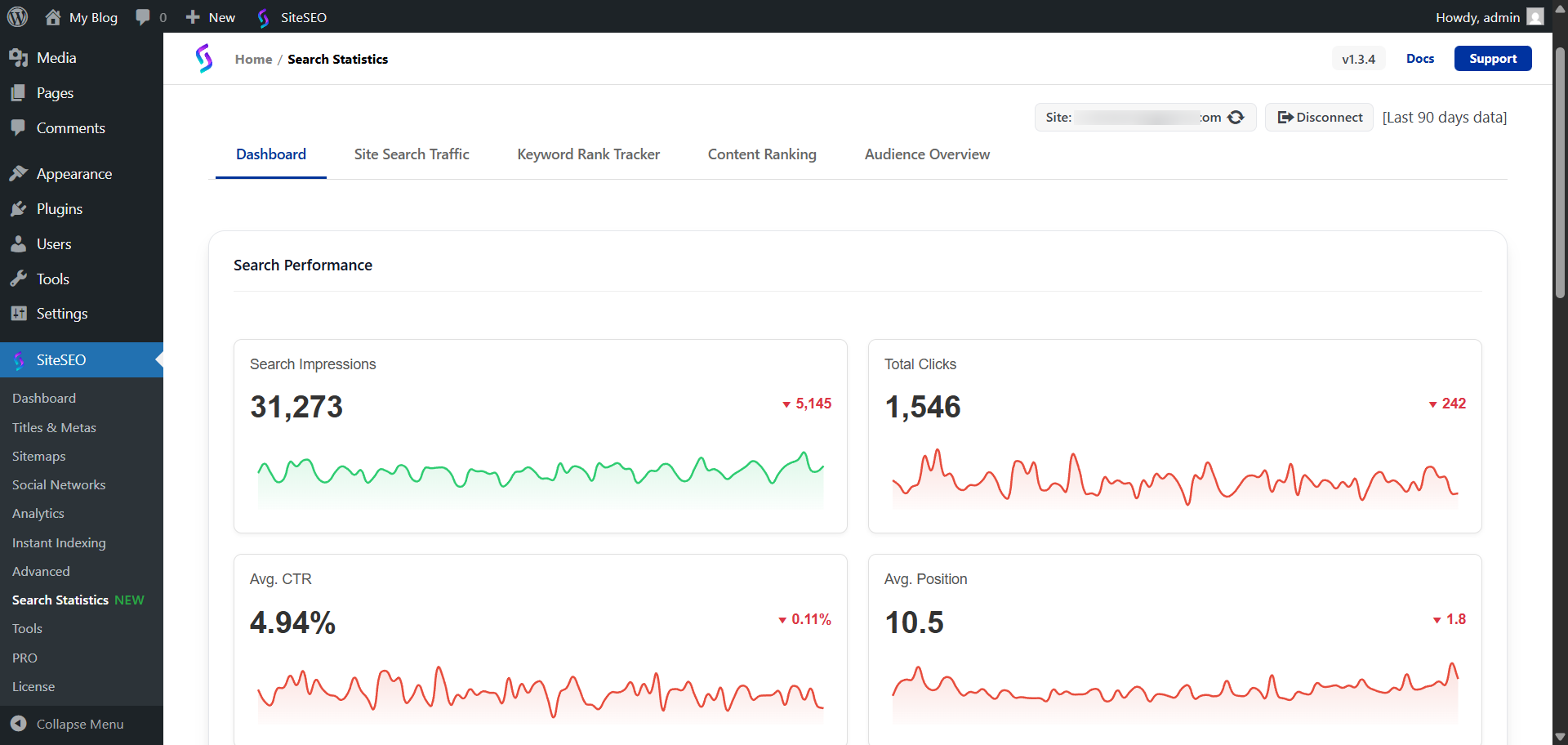This screenshot has width=1568, height=745.
Task: Disconnect the connected site
Action: point(1318,117)
